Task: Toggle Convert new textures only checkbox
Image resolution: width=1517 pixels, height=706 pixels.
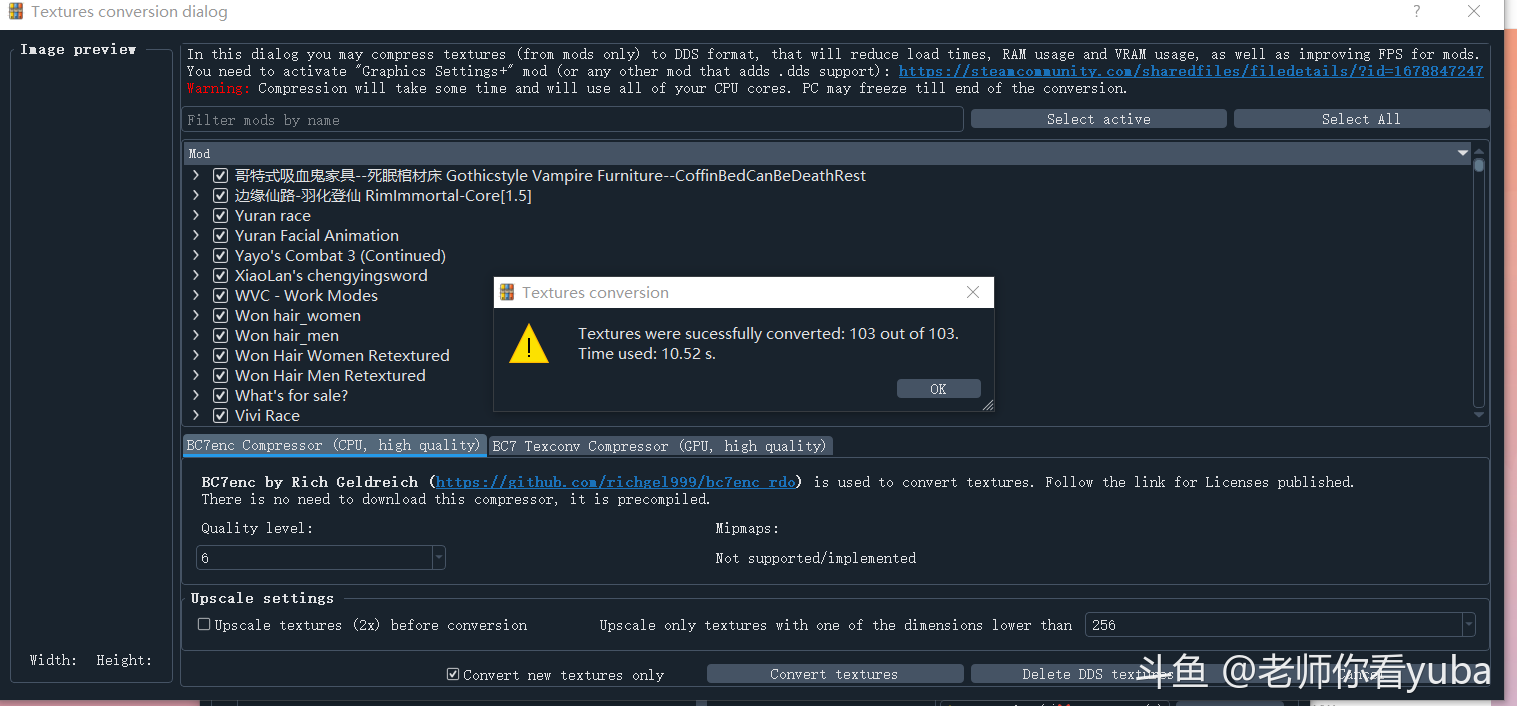Action: tap(454, 675)
